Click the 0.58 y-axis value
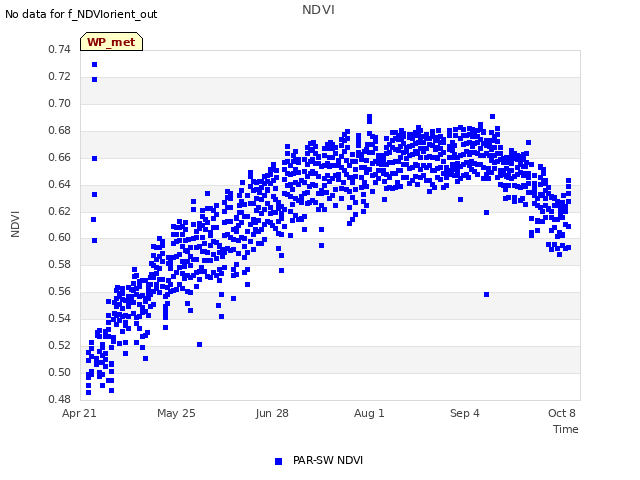Screen dimensions: 640x480 (x=59, y=264)
